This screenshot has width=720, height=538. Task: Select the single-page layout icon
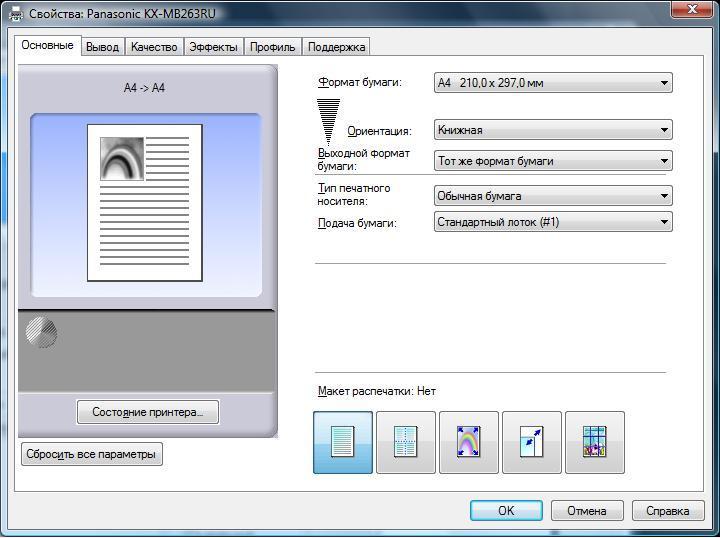click(x=343, y=442)
